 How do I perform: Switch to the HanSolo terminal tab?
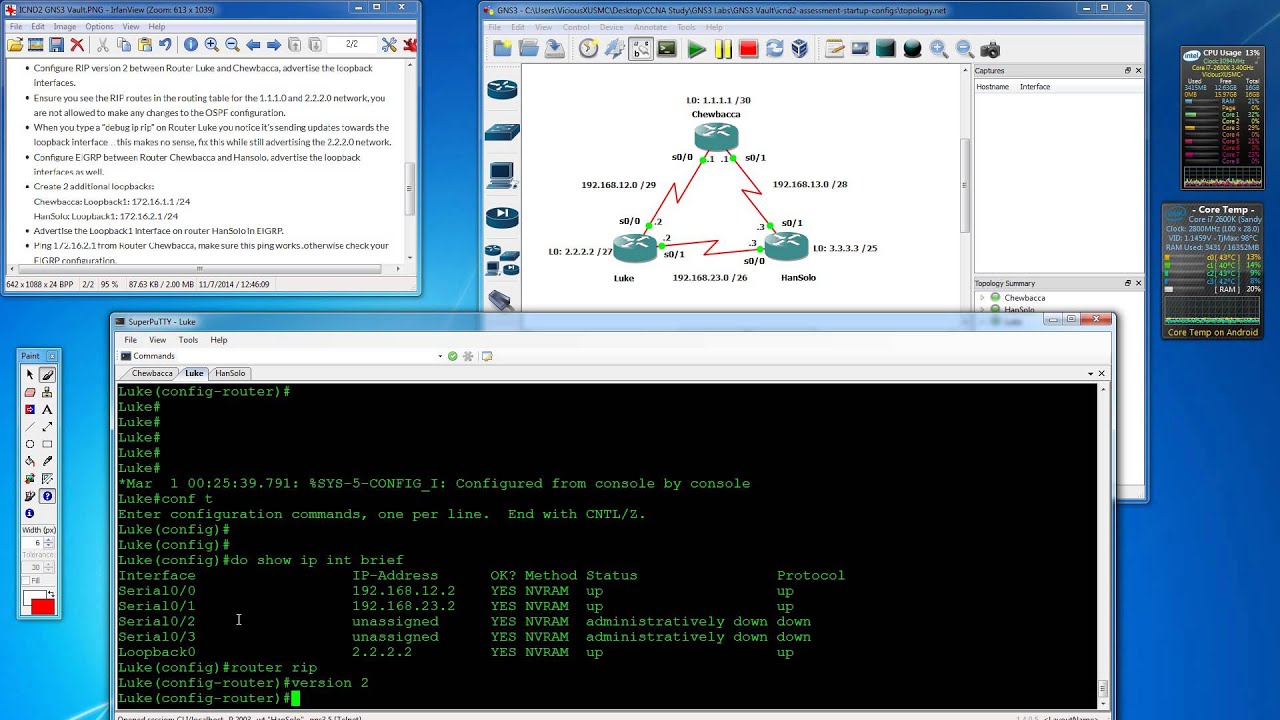tap(230, 373)
